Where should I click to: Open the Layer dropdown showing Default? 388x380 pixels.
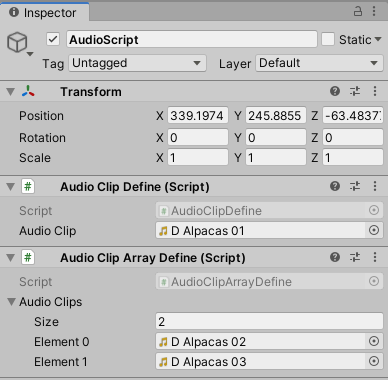click(319, 63)
